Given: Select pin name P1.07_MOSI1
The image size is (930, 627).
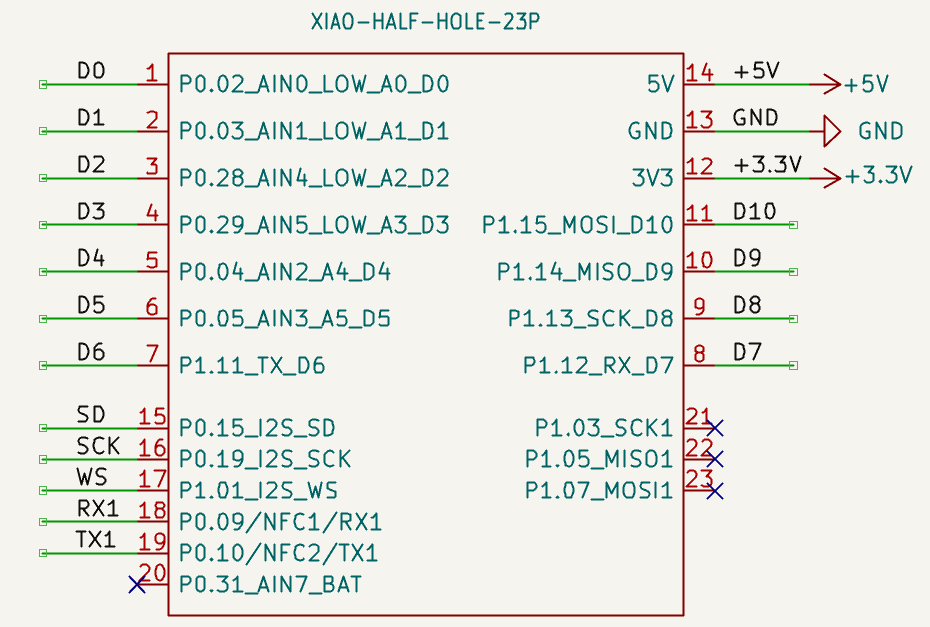Looking at the screenshot, I should (x=599, y=491).
